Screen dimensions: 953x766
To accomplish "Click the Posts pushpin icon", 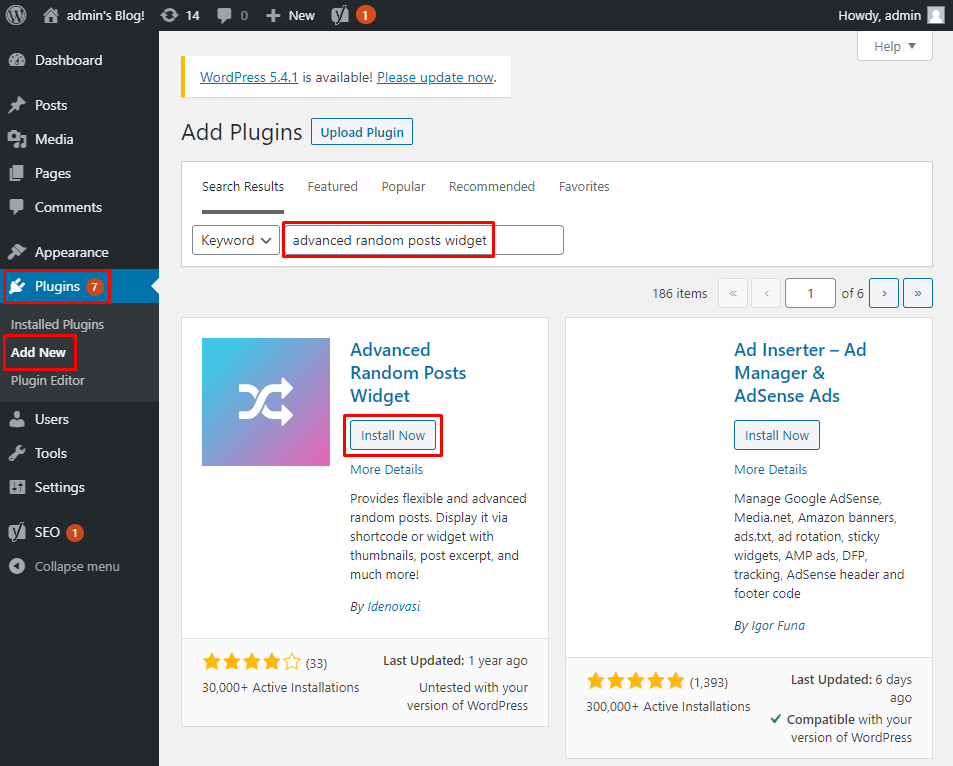I will pos(17,105).
